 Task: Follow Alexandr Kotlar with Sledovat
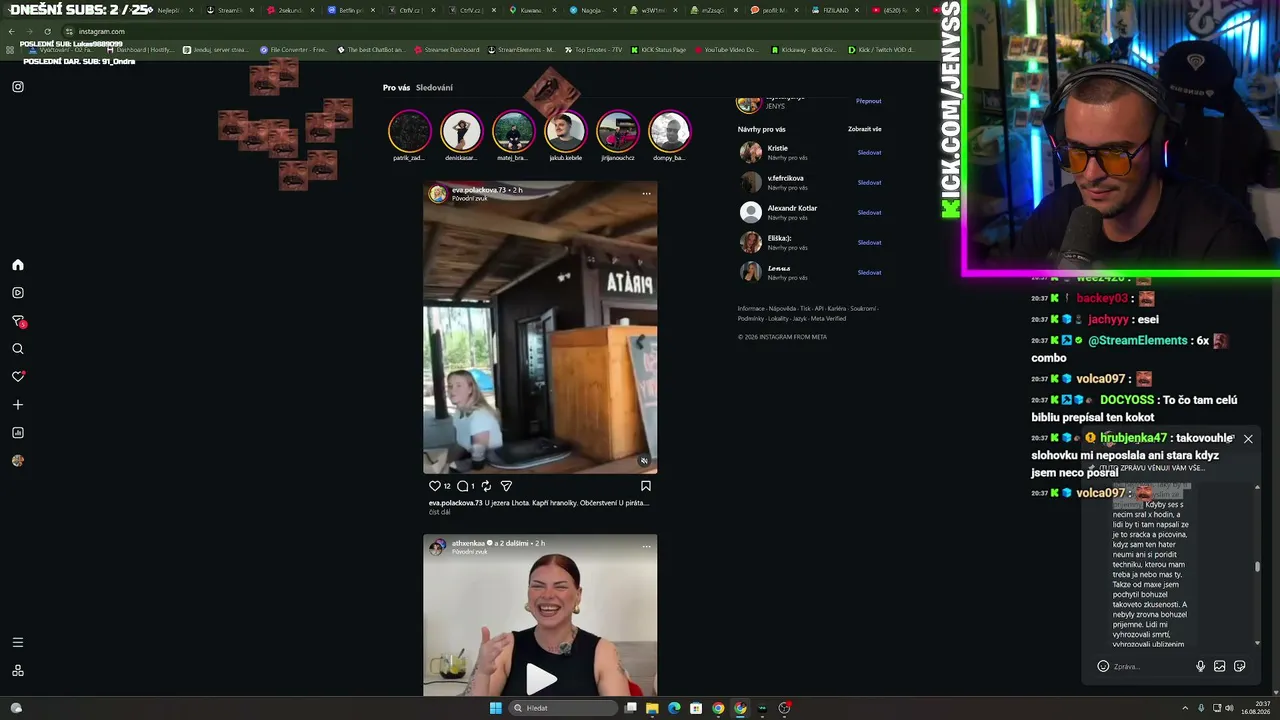pos(869,213)
